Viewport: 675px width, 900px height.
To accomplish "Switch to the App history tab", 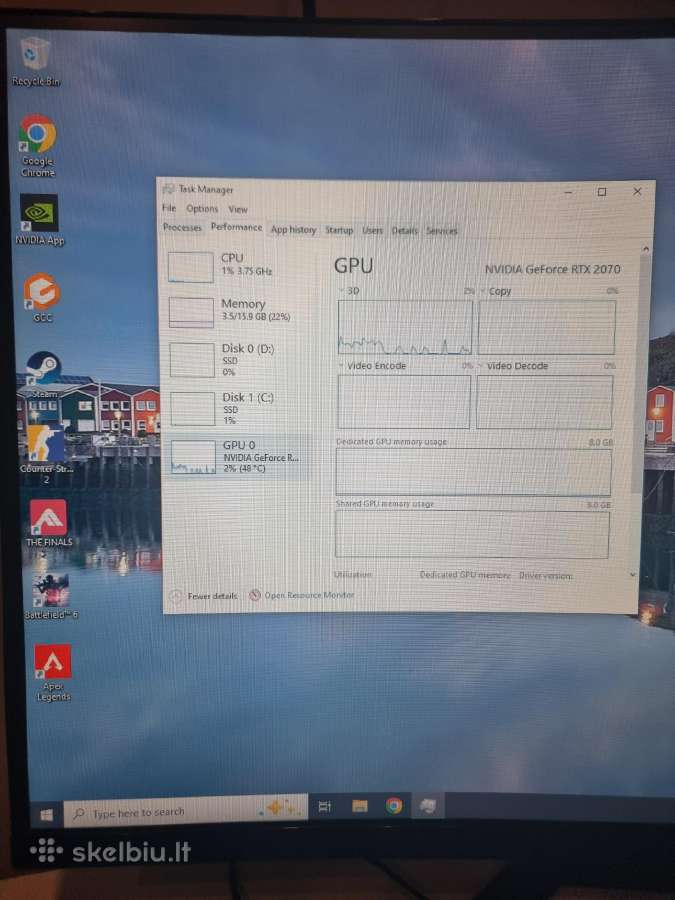I will tap(293, 230).
